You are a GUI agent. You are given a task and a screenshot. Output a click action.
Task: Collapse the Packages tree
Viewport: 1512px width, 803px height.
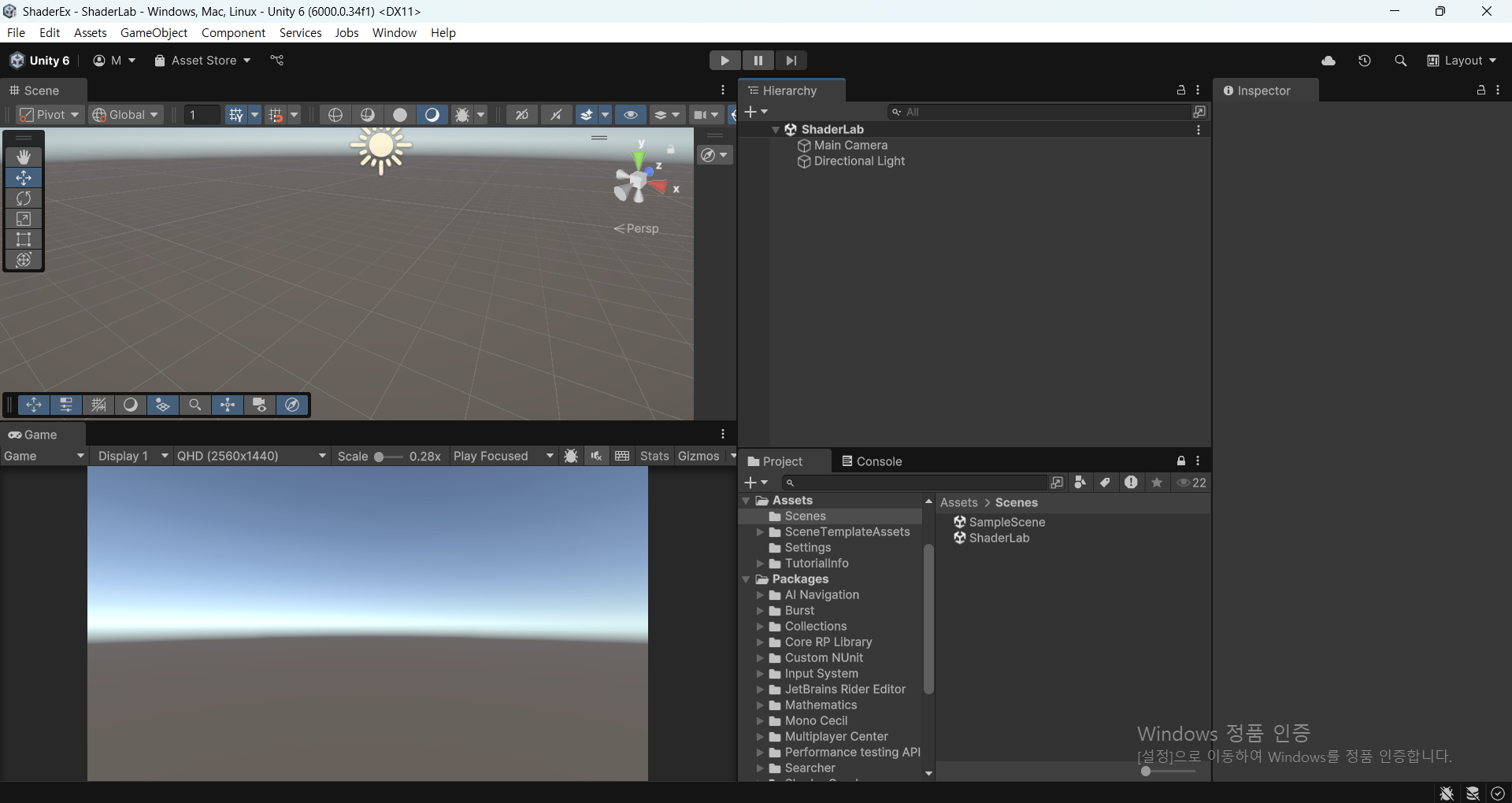[747, 579]
